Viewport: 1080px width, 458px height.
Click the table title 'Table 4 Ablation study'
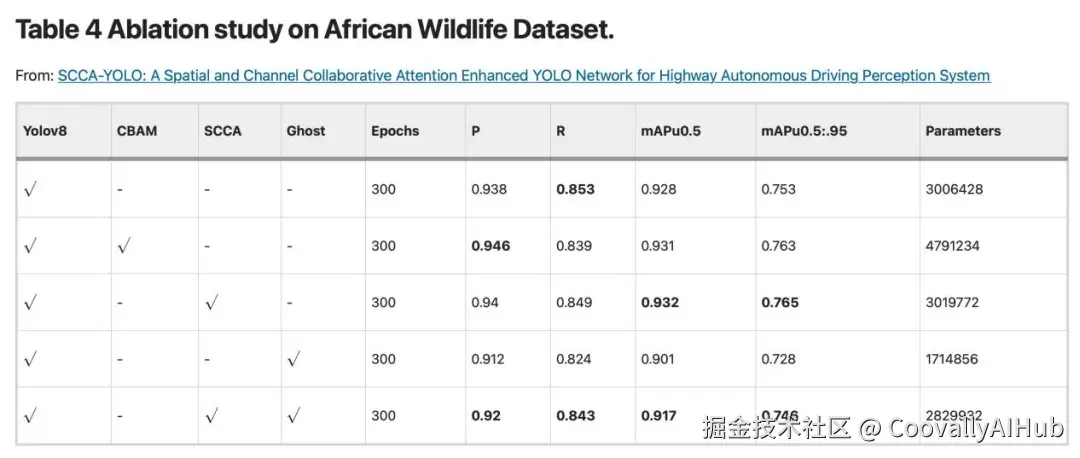(x=314, y=29)
